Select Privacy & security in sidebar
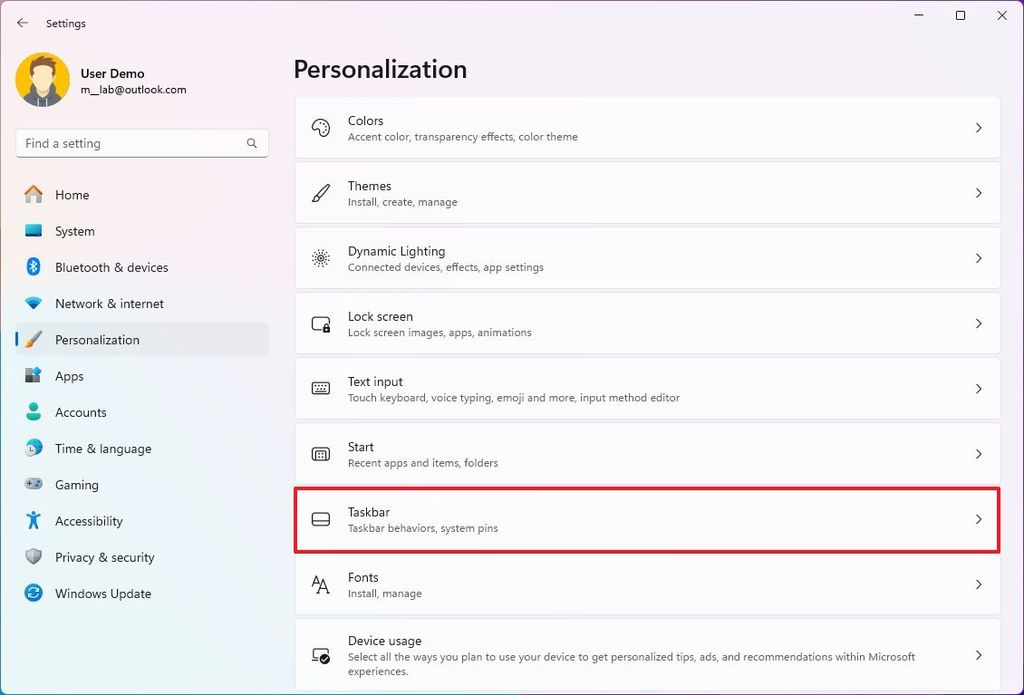Screen dimensions: 1024x695 pos(105,557)
